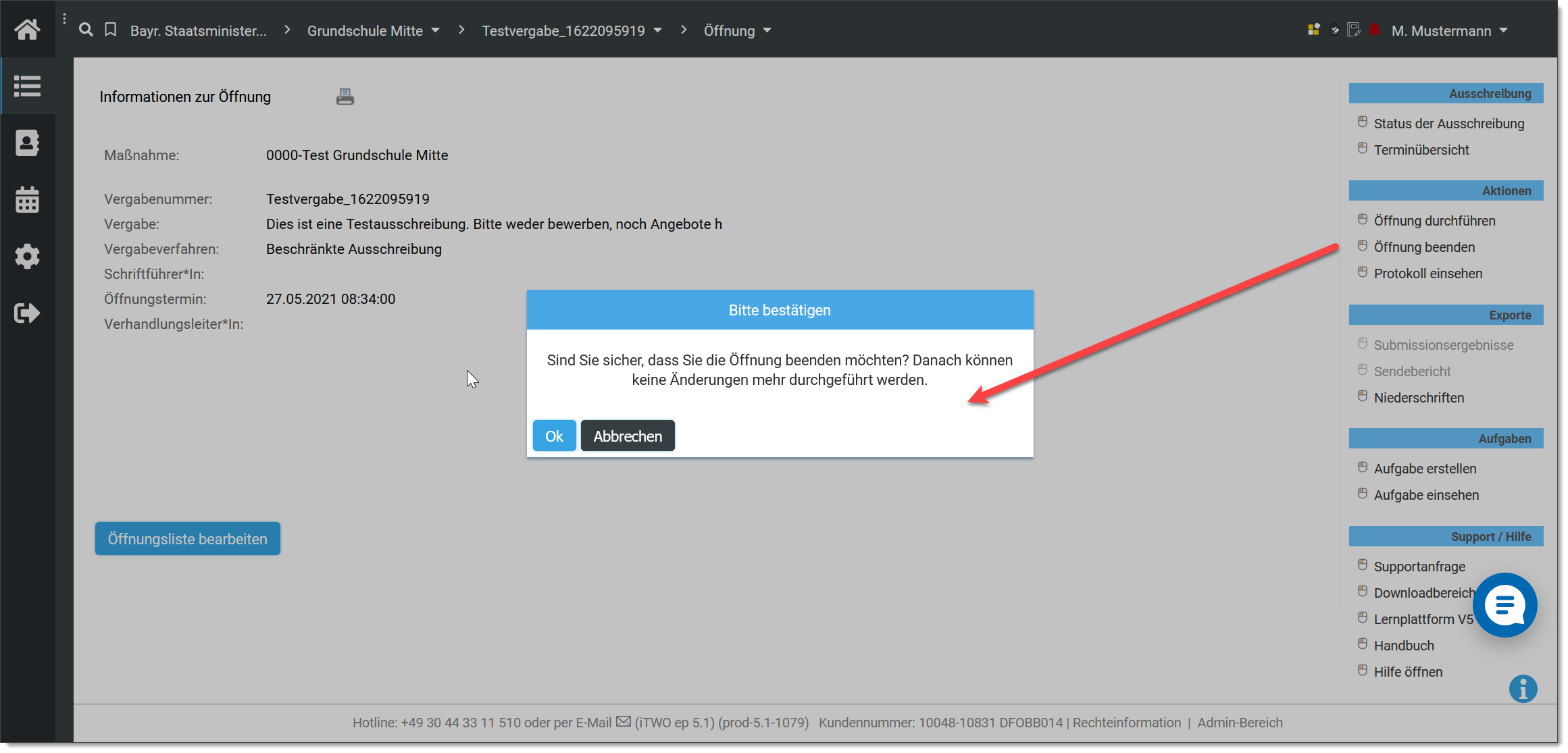Click the Informationen zur Öffnung heading
The height and width of the screenshot is (753, 1568).
[x=185, y=97]
